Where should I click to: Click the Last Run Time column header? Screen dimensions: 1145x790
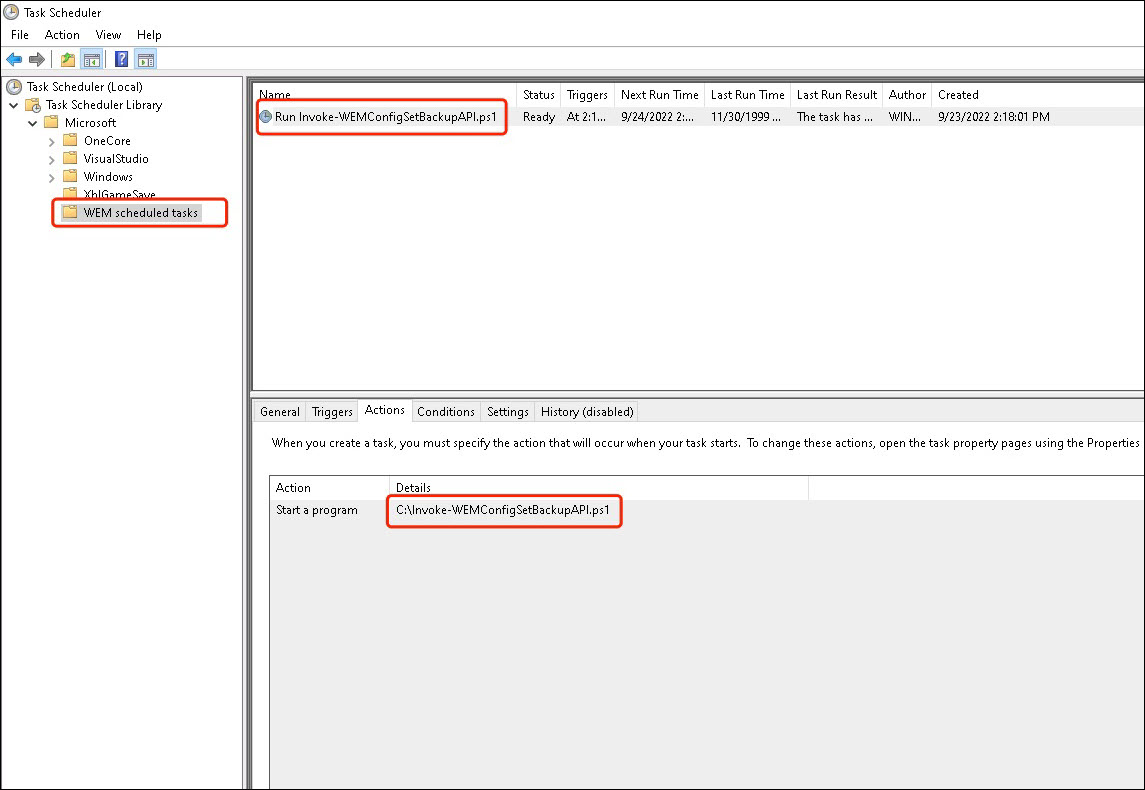pyautogui.click(x=748, y=95)
